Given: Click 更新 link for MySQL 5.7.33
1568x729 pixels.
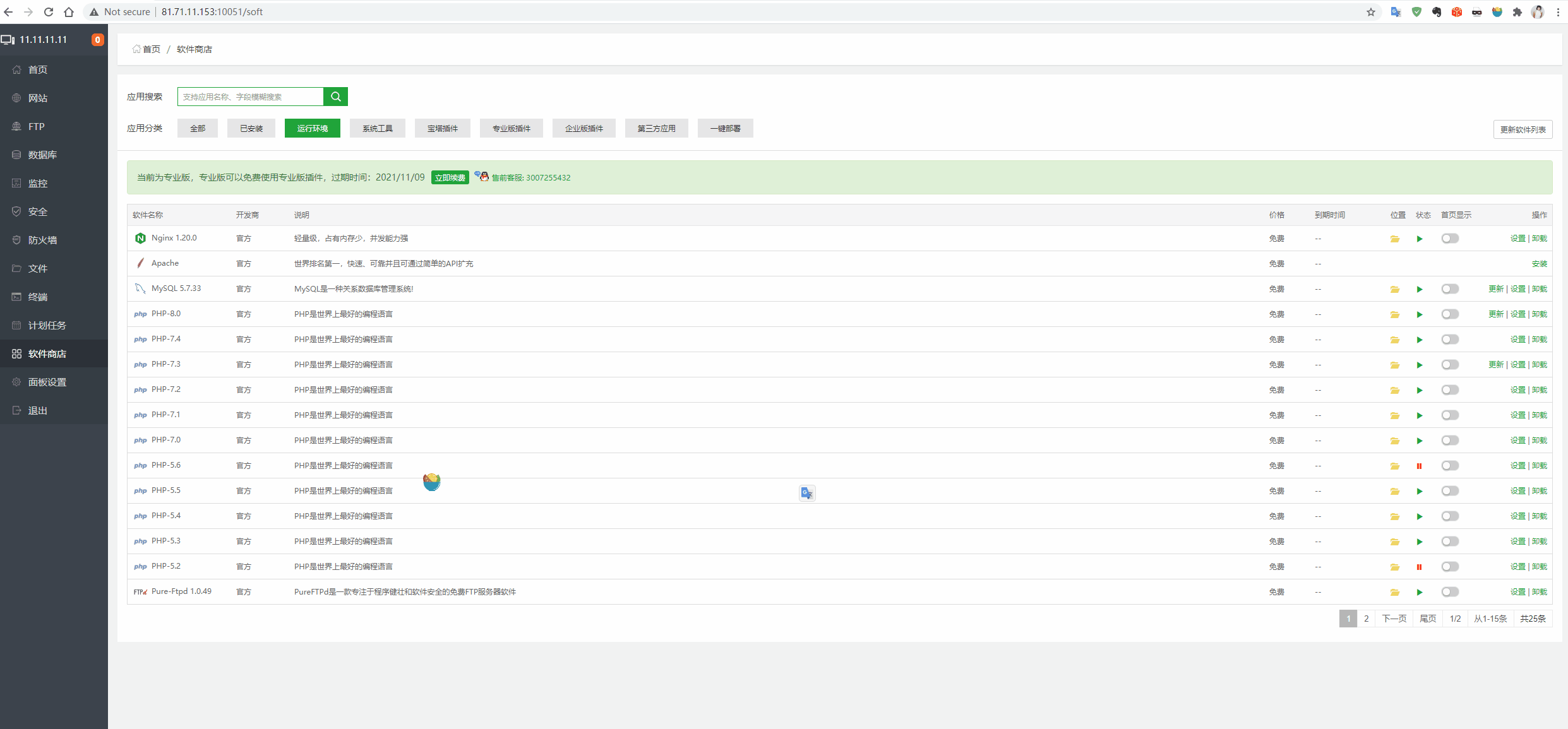Looking at the screenshot, I should click(x=1496, y=289).
